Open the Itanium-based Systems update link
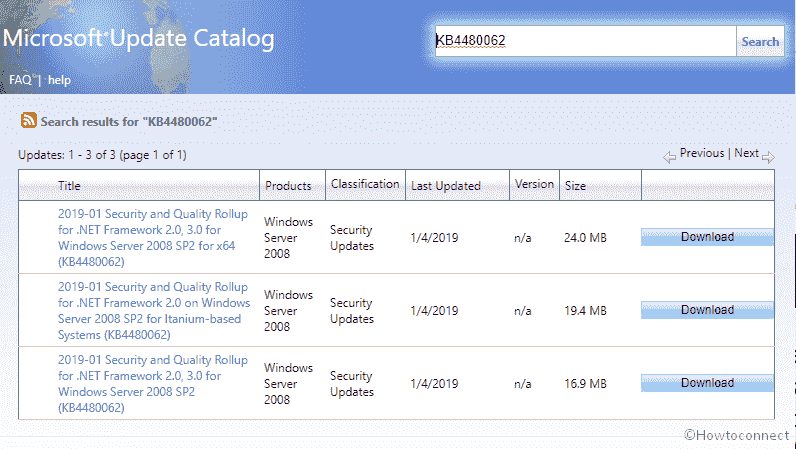This screenshot has width=796, height=449. click(154, 311)
